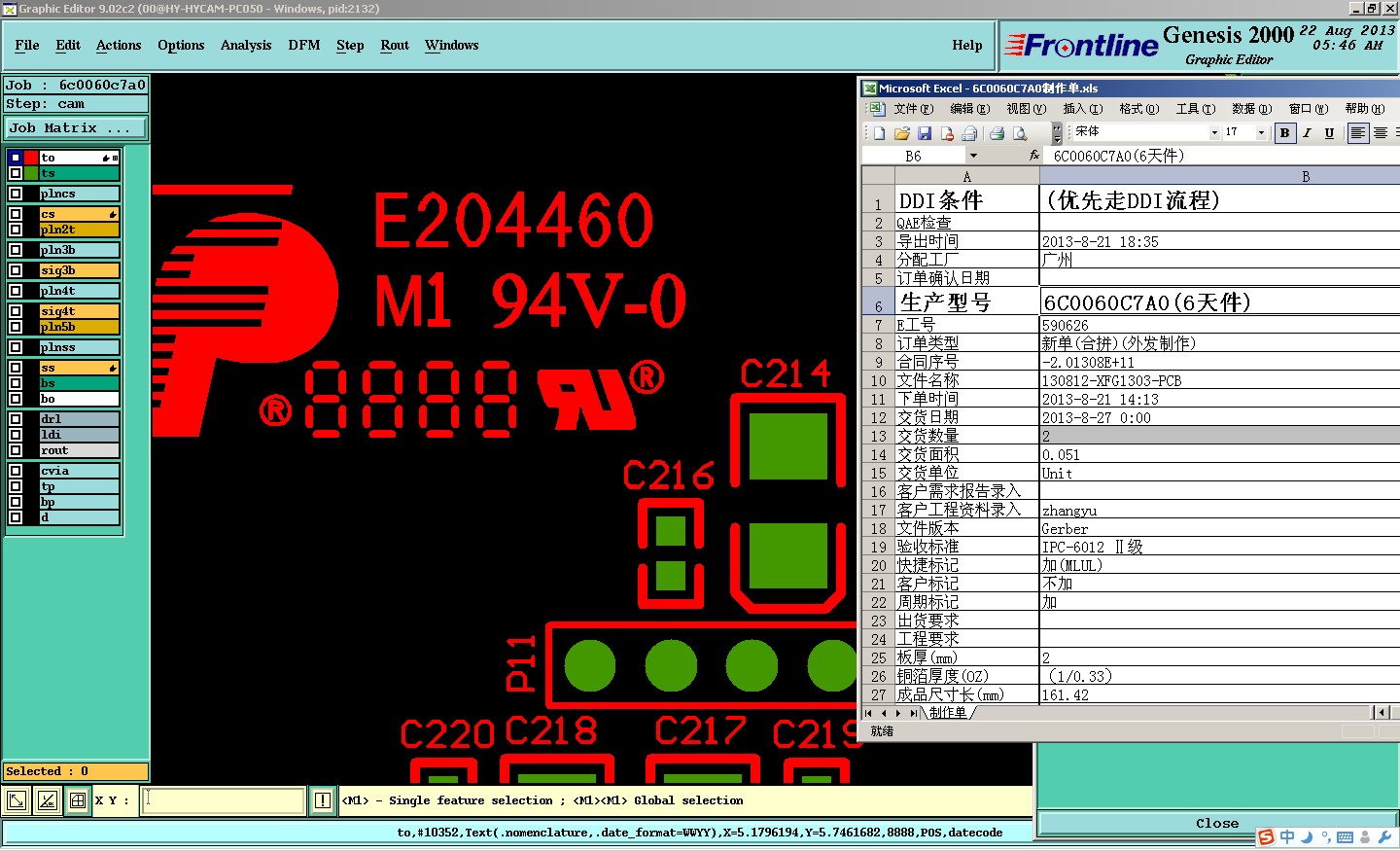Click the Print Preview icon in Excel
1400x852 pixels.
point(1020,133)
